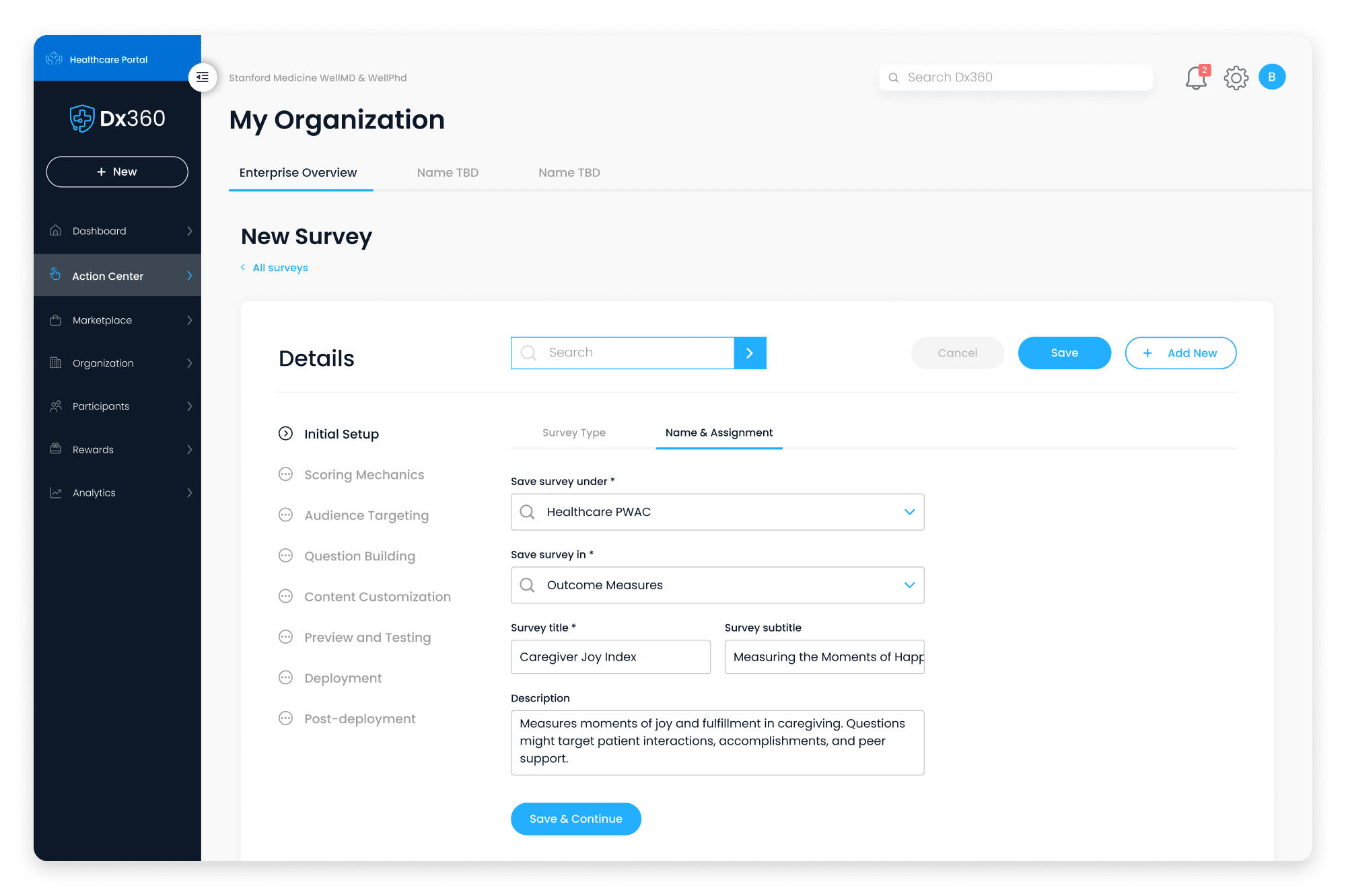The width and height of the screenshot is (1346, 896).
Task: Click the Question Building step icon
Action: click(x=285, y=556)
